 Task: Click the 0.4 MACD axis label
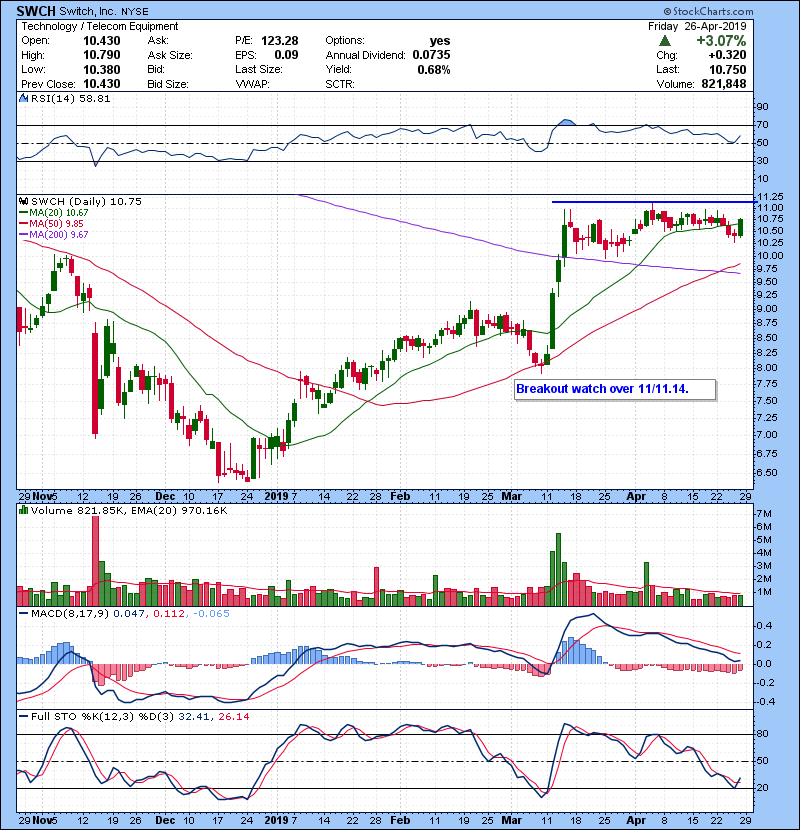764,626
